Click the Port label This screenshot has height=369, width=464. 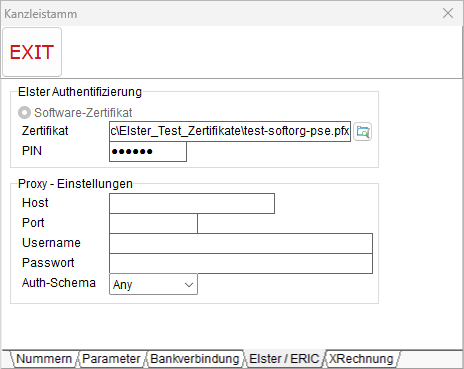click(33, 223)
